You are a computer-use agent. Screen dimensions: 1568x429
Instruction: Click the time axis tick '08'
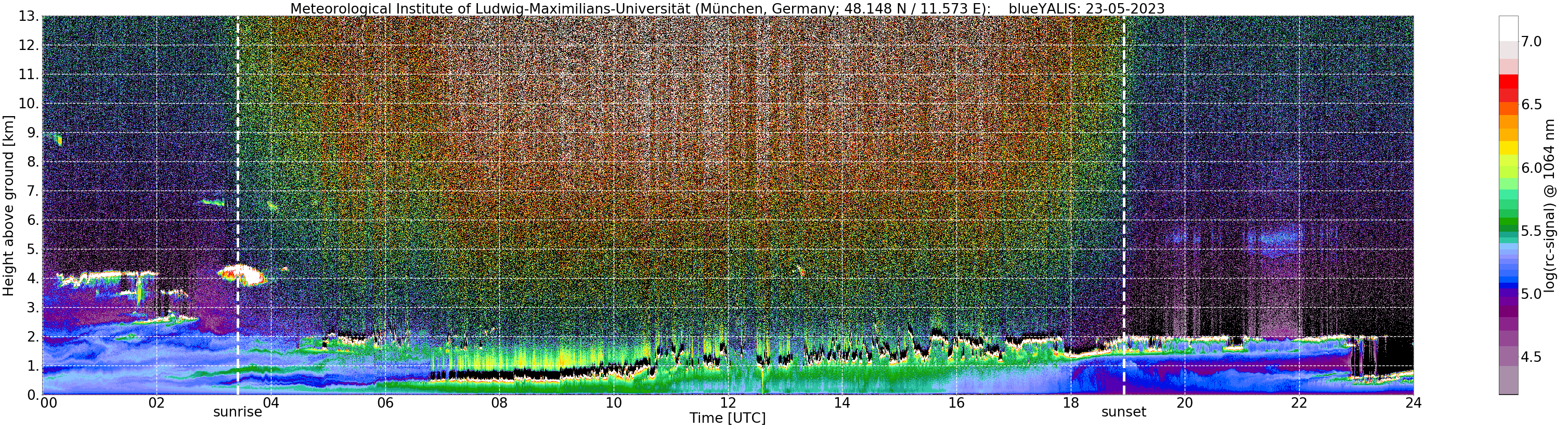point(499,402)
